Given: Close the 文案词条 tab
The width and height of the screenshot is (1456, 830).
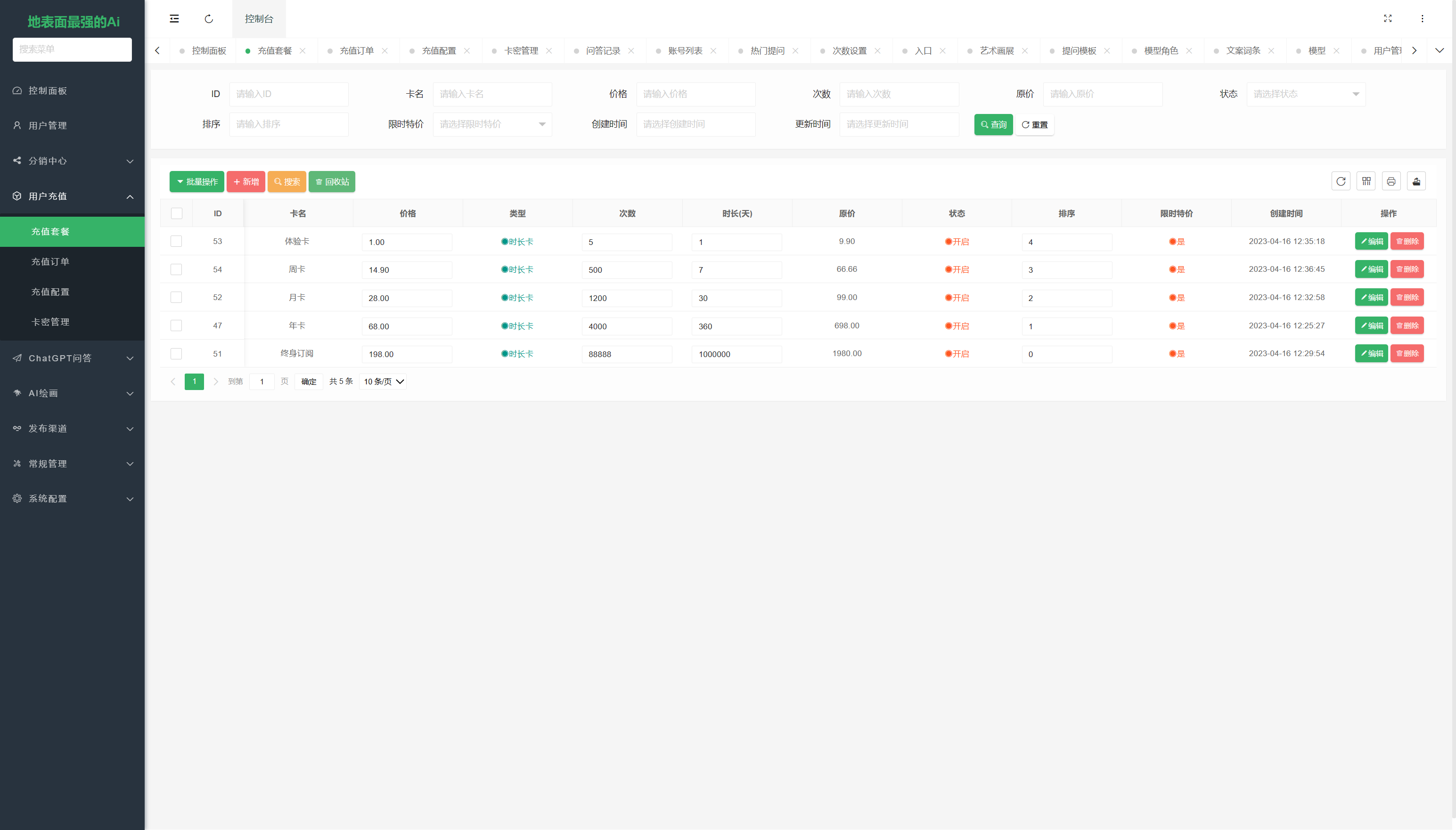Looking at the screenshot, I should [x=1271, y=51].
